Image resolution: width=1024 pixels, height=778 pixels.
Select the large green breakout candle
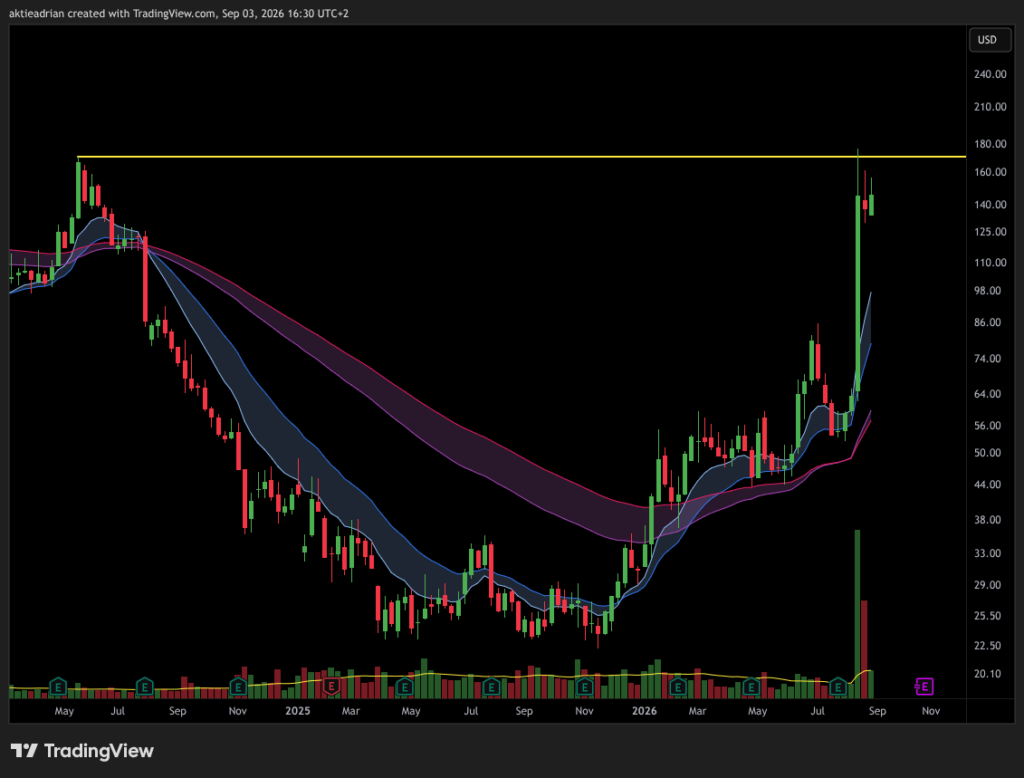[857, 293]
